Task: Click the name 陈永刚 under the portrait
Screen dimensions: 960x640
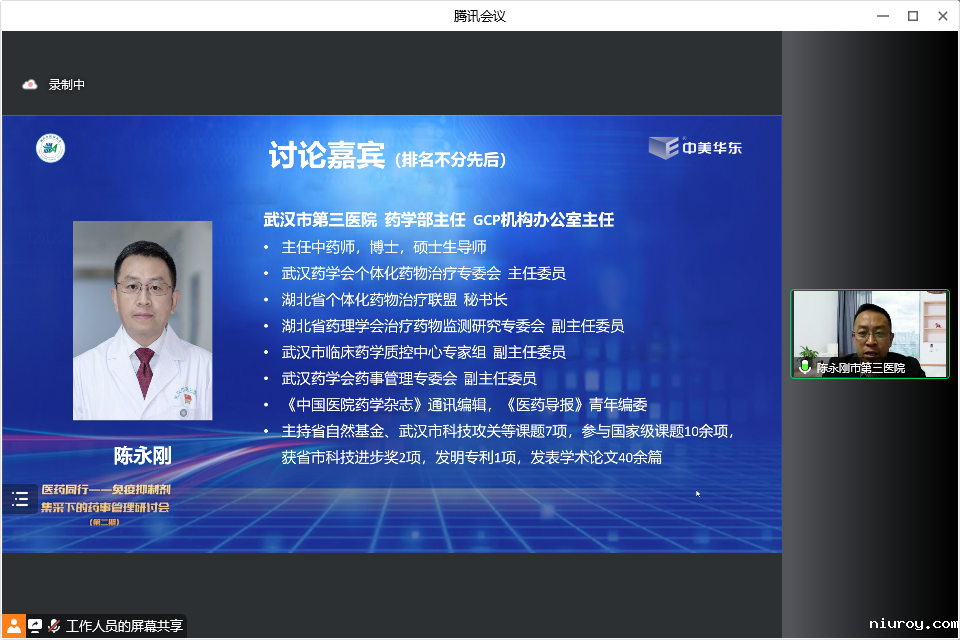Action: point(142,456)
